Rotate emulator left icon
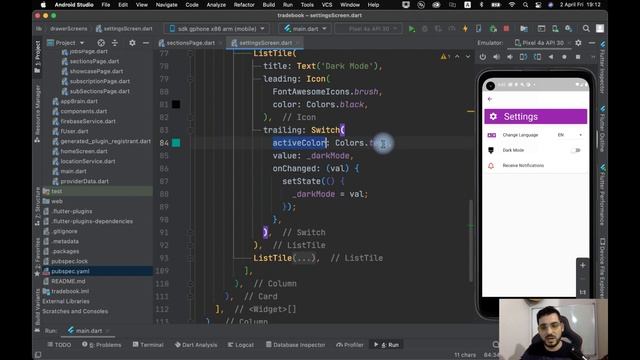The height and width of the screenshot is (360, 640). tap(523, 57)
